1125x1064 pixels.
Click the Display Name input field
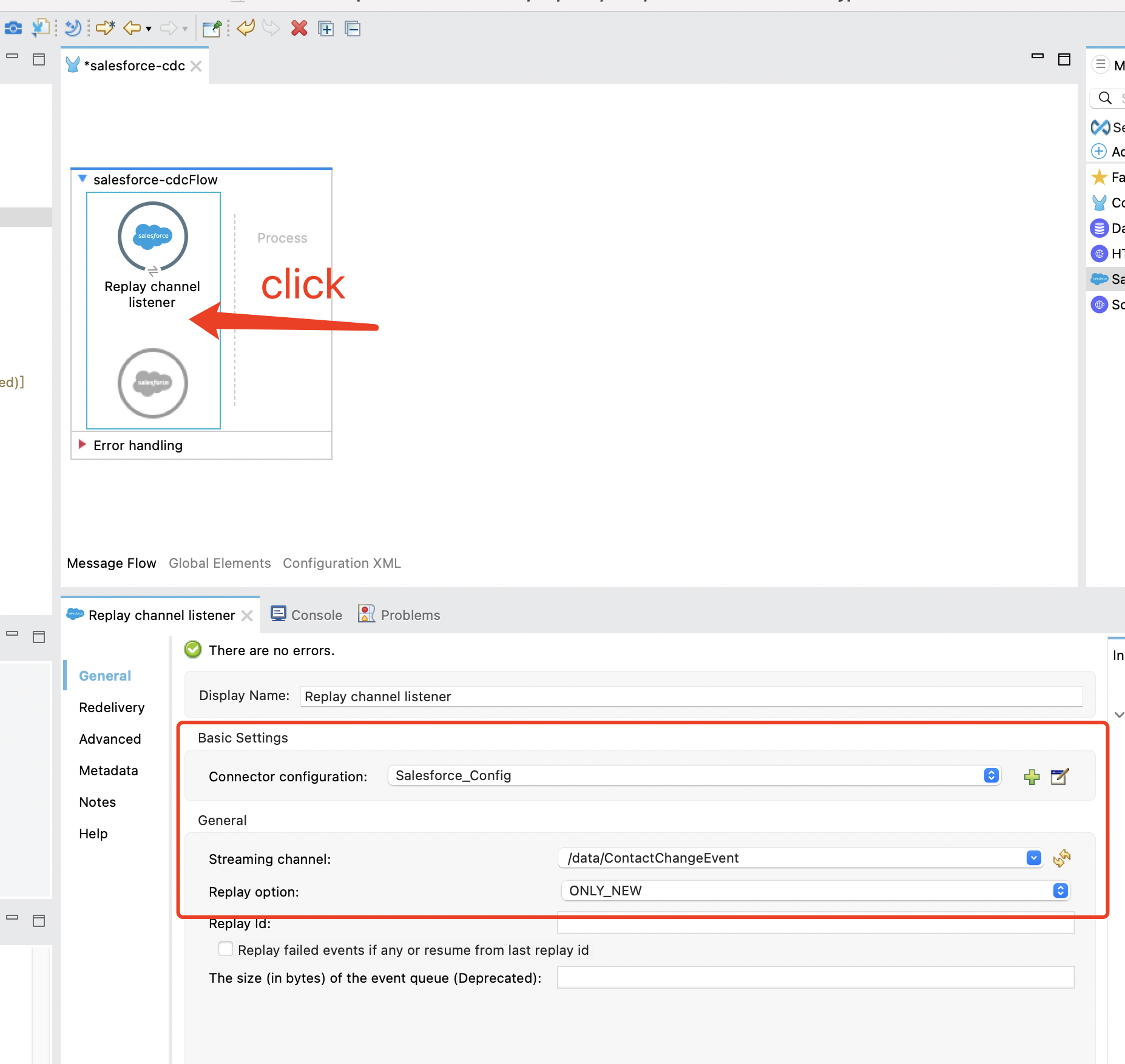691,696
